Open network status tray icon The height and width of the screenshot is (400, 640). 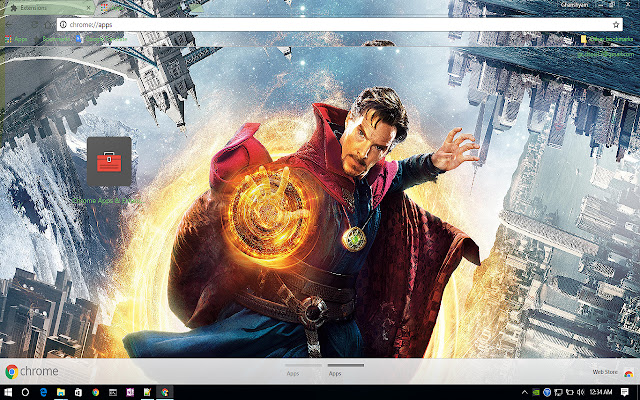(x=558, y=392)
